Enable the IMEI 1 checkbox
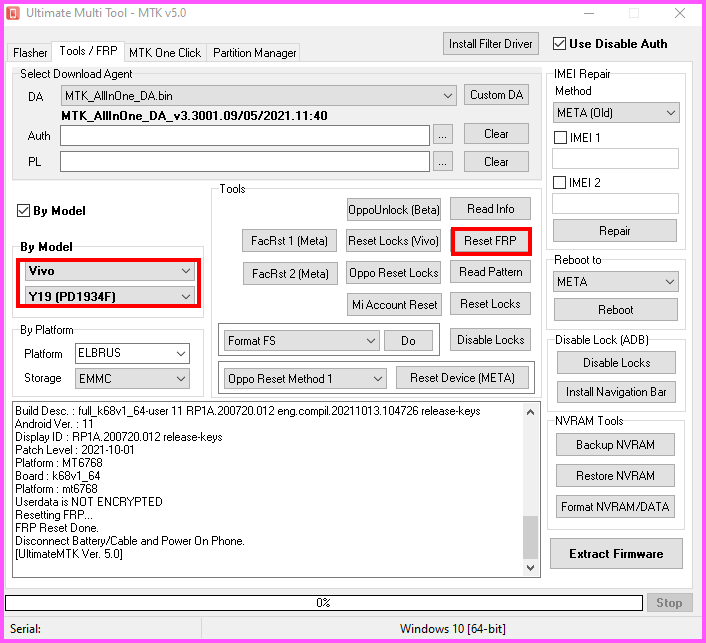Viewport: 706px width, 643px height. point(560,137)
